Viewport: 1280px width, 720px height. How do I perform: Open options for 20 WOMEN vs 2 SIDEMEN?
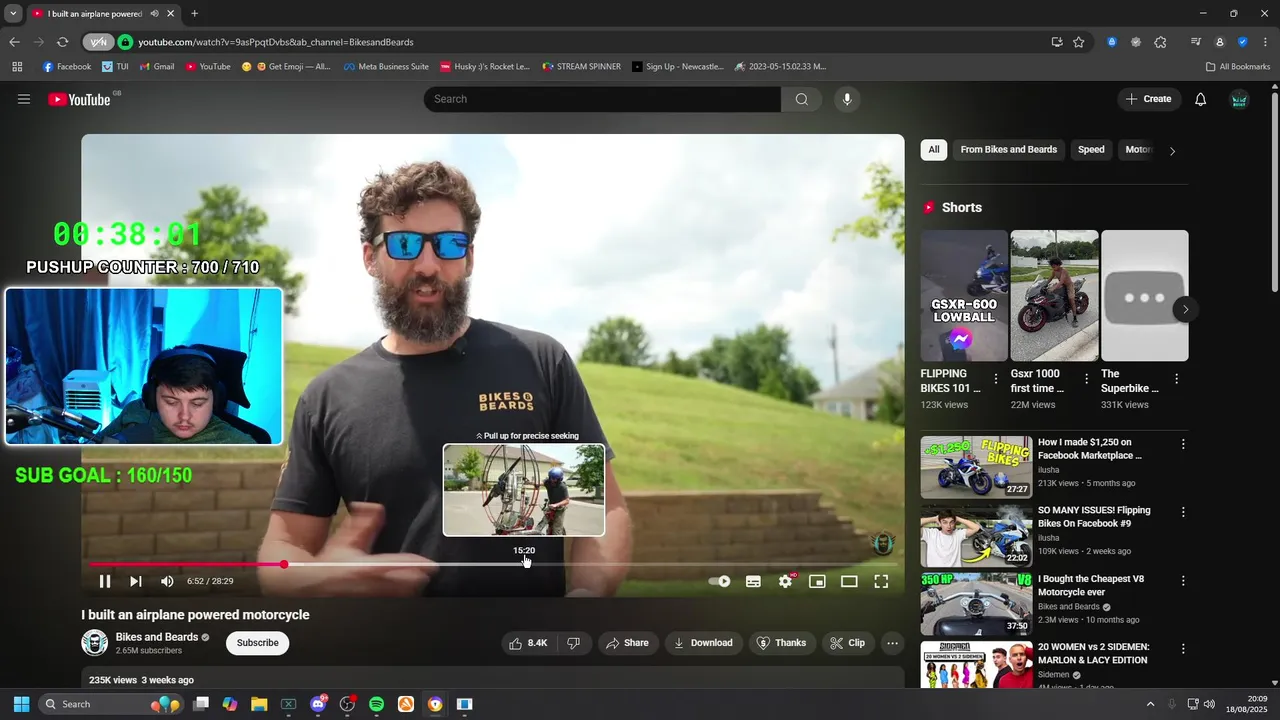(x=1183, y=648)
